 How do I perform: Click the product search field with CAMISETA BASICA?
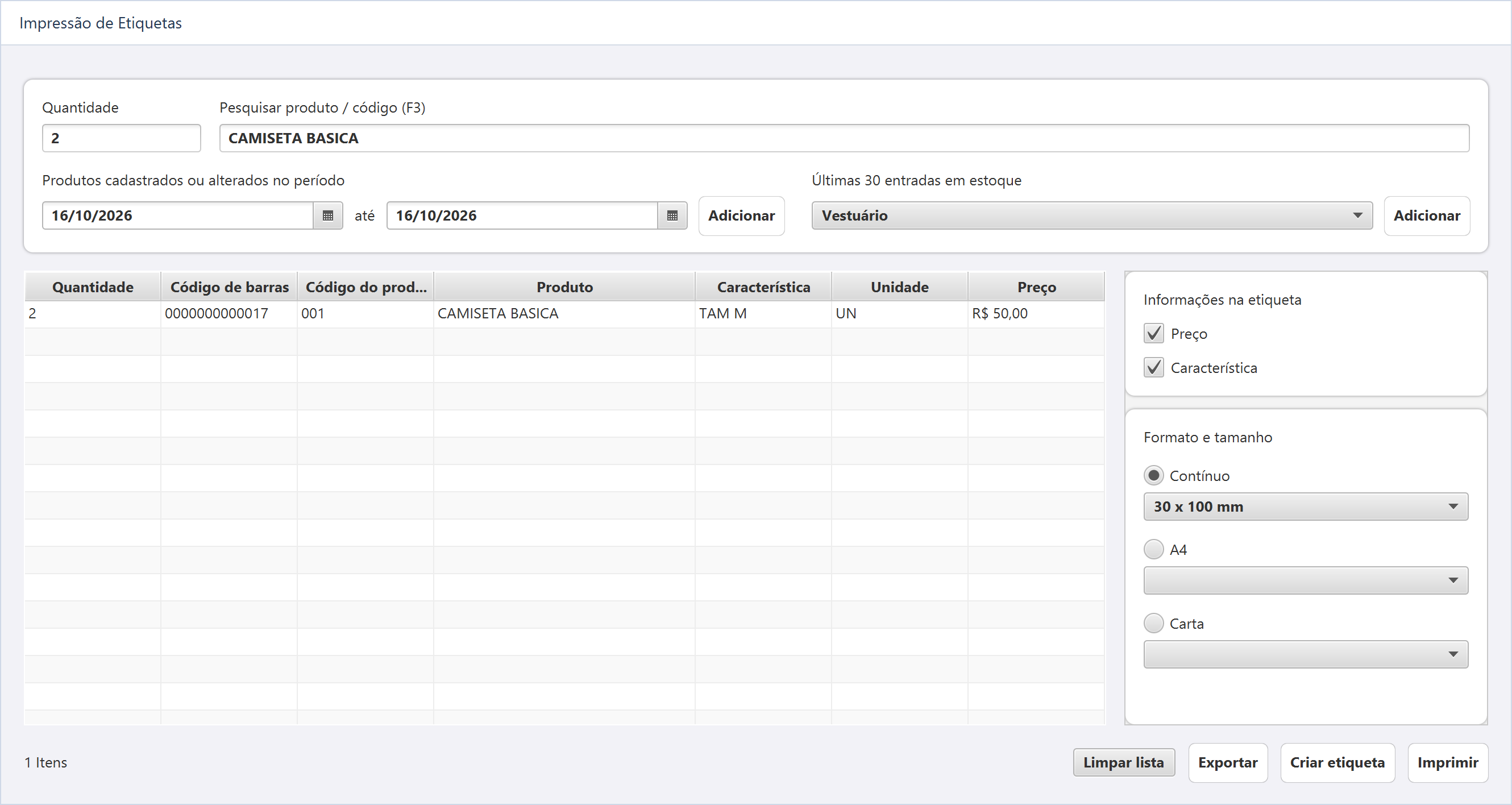pyautogui.click(x=844, y=138)
